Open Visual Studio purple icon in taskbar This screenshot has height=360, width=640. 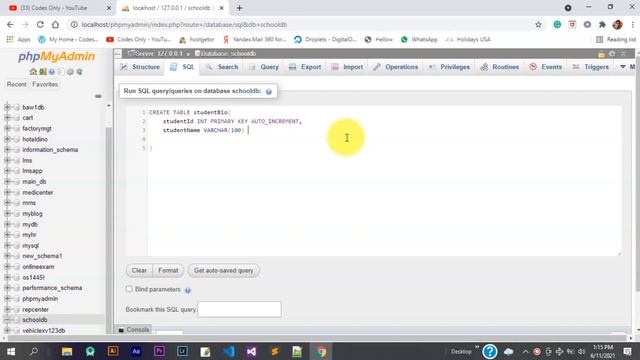point(251,351)
